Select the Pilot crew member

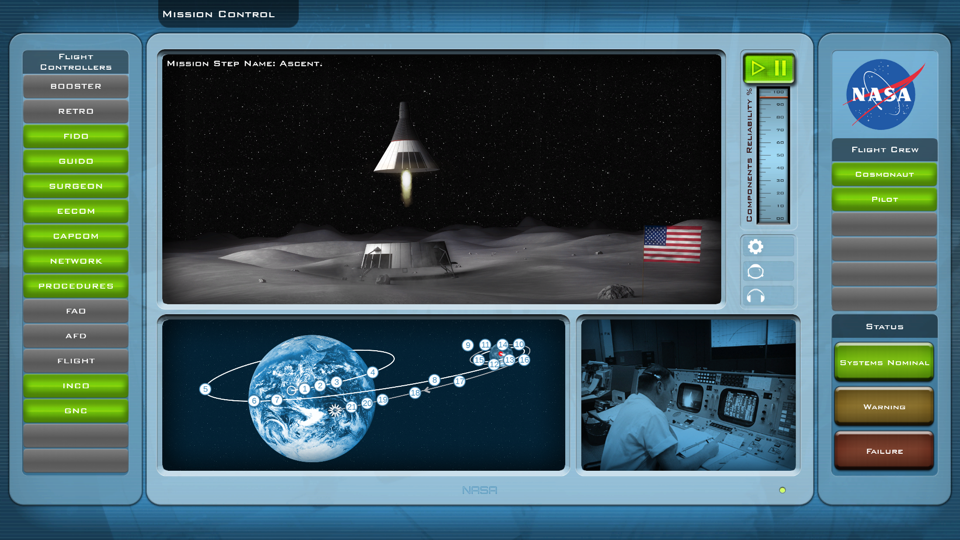[884, 199]
